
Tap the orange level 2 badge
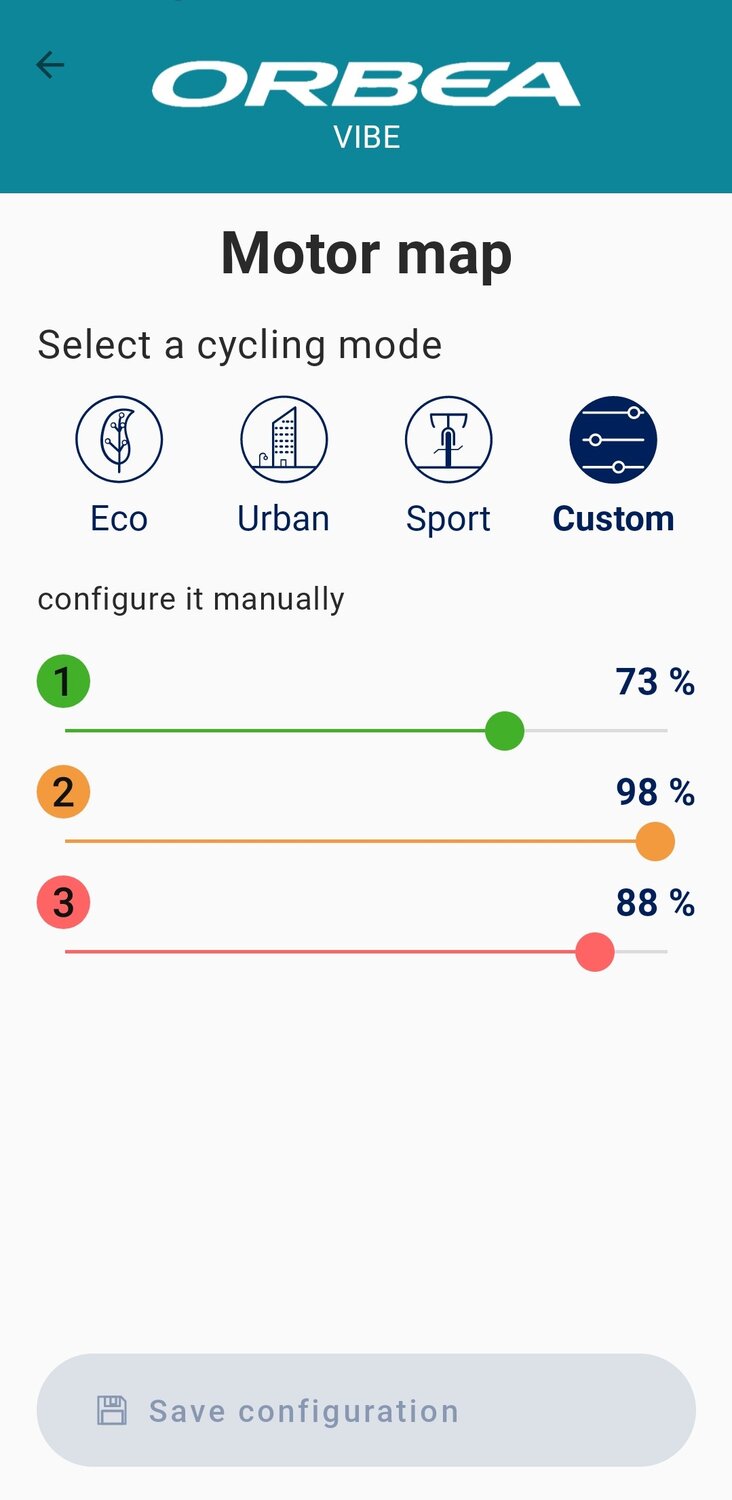(x=63, y=792)
